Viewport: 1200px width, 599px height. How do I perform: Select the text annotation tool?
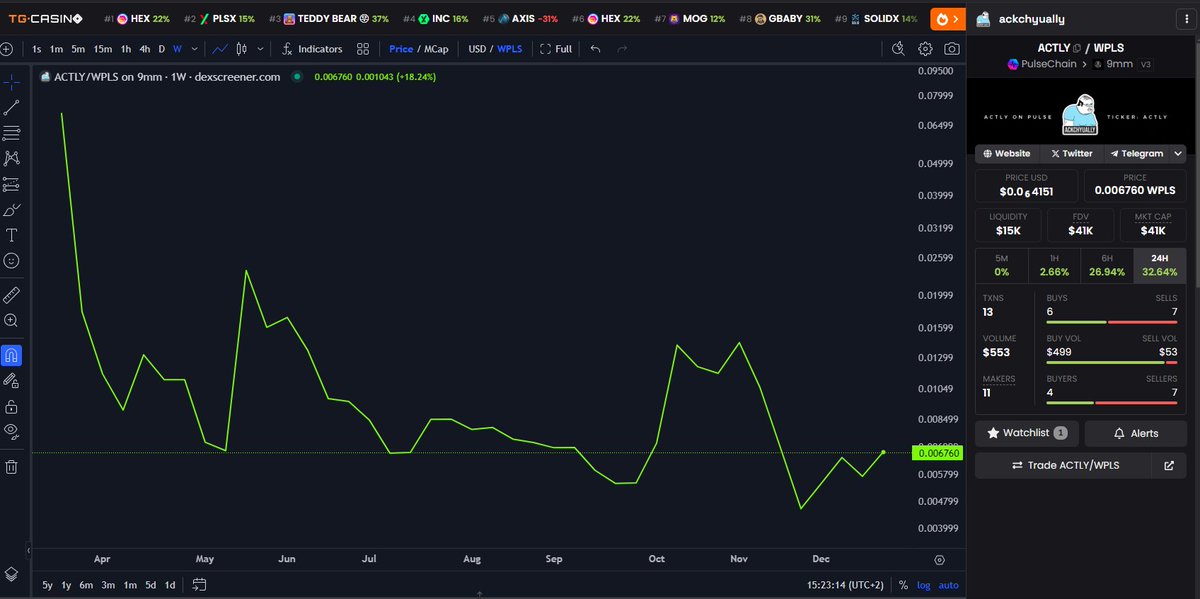pyautogui.click(x=11, y=235)
